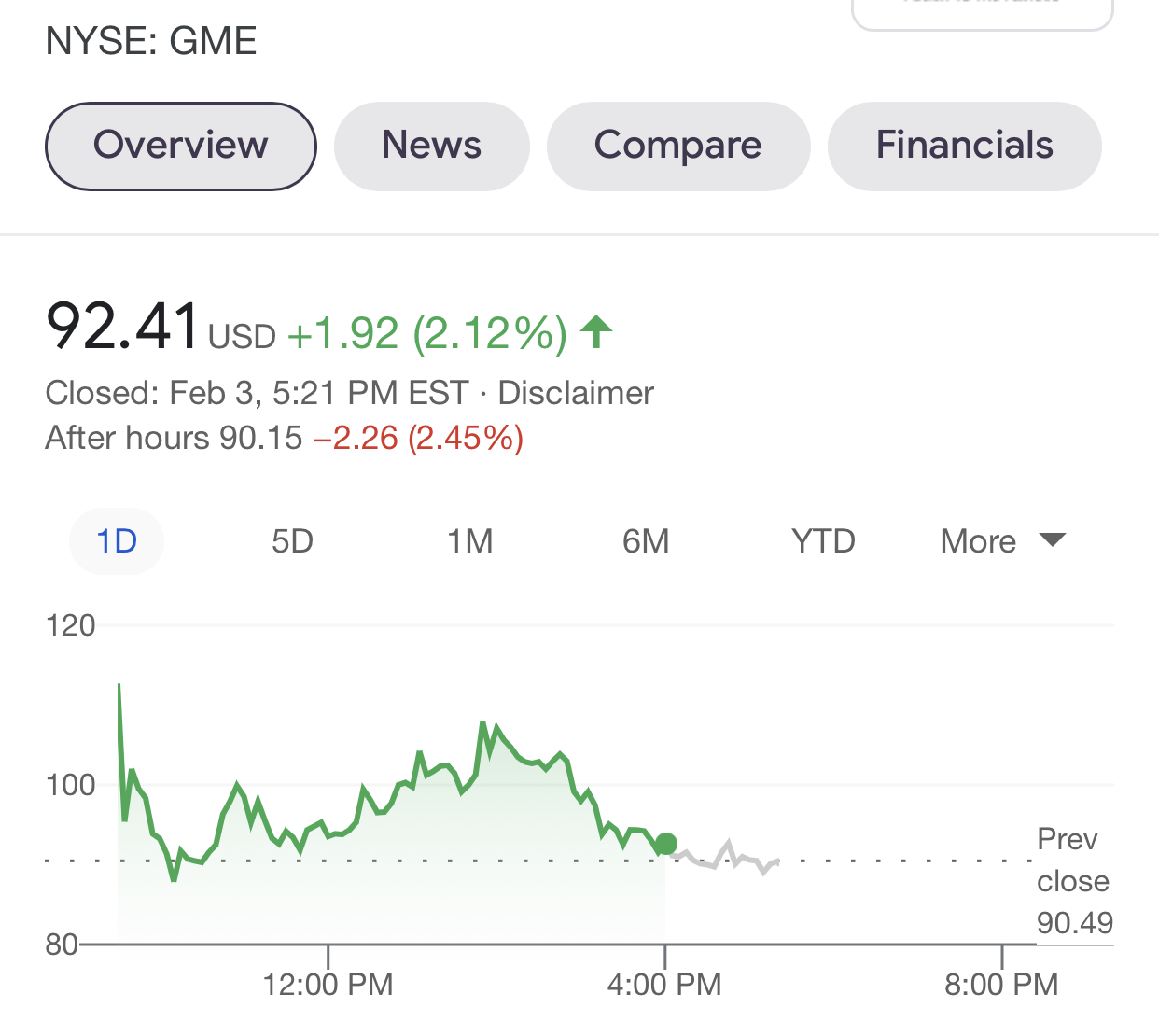Open the Disclaimer link

click(x=576, y=393)
